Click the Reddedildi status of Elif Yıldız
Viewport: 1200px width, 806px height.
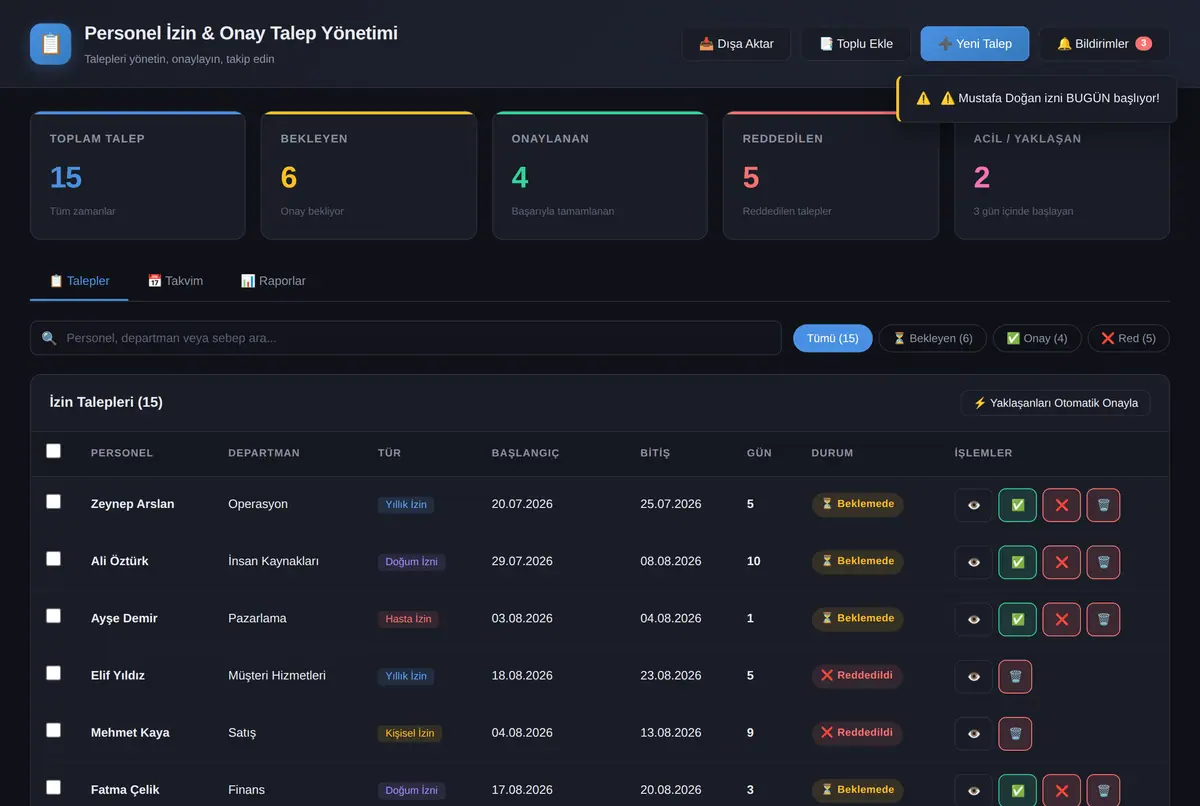click(857, 676)
